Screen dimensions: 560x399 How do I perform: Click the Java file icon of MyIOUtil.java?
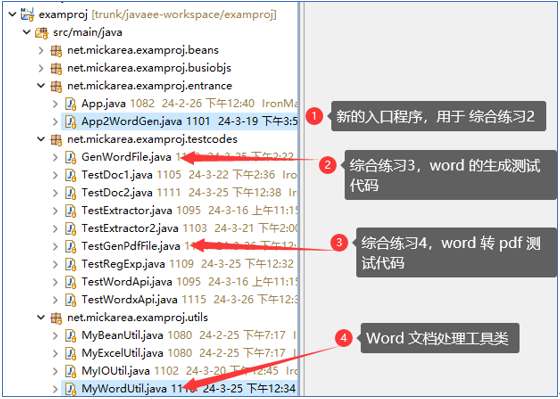(x=71, y=371)
